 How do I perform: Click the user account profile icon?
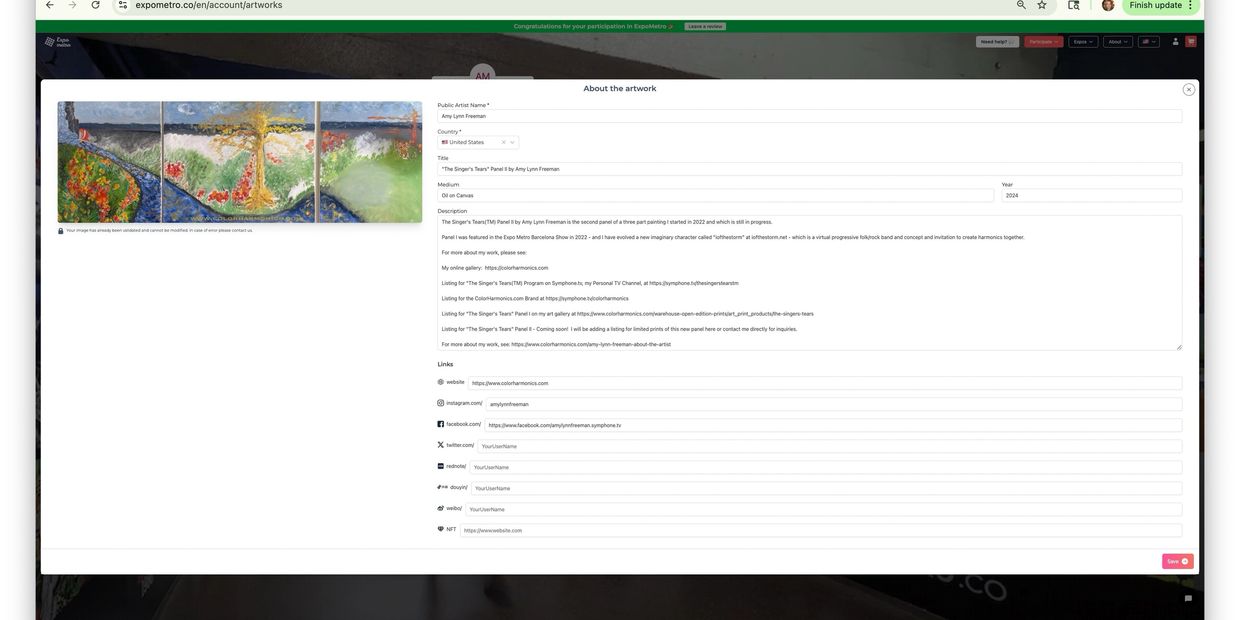(1175, 42)
